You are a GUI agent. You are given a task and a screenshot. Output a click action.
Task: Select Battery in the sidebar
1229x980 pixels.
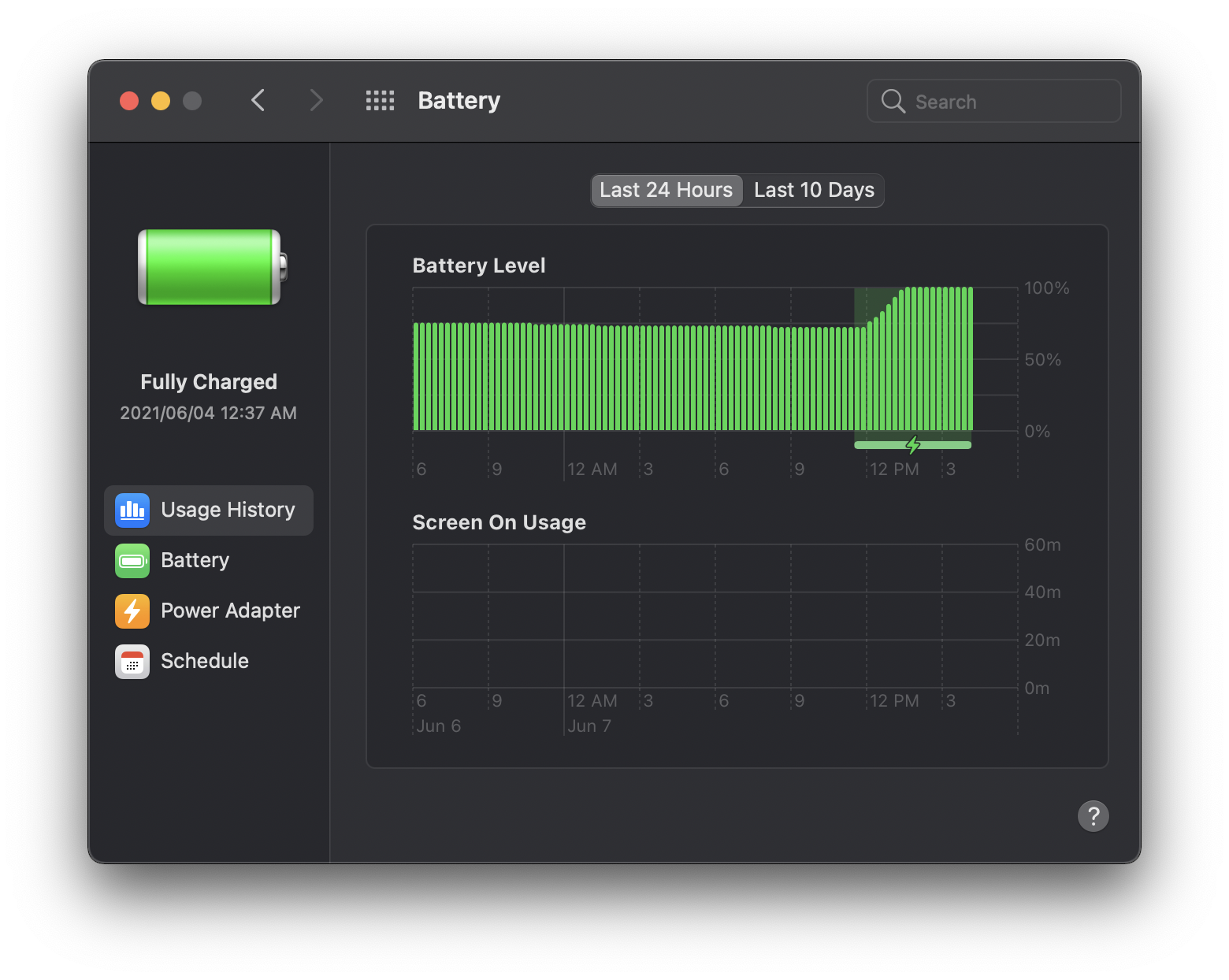tap(209, 560)
